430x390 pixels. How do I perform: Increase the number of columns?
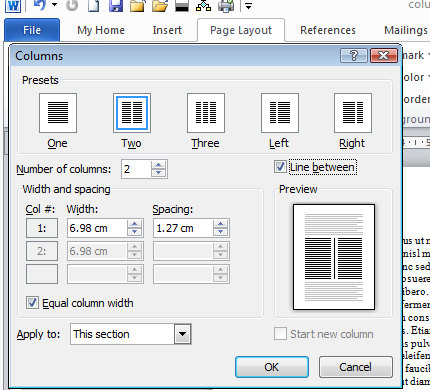(x=158, y=165)
